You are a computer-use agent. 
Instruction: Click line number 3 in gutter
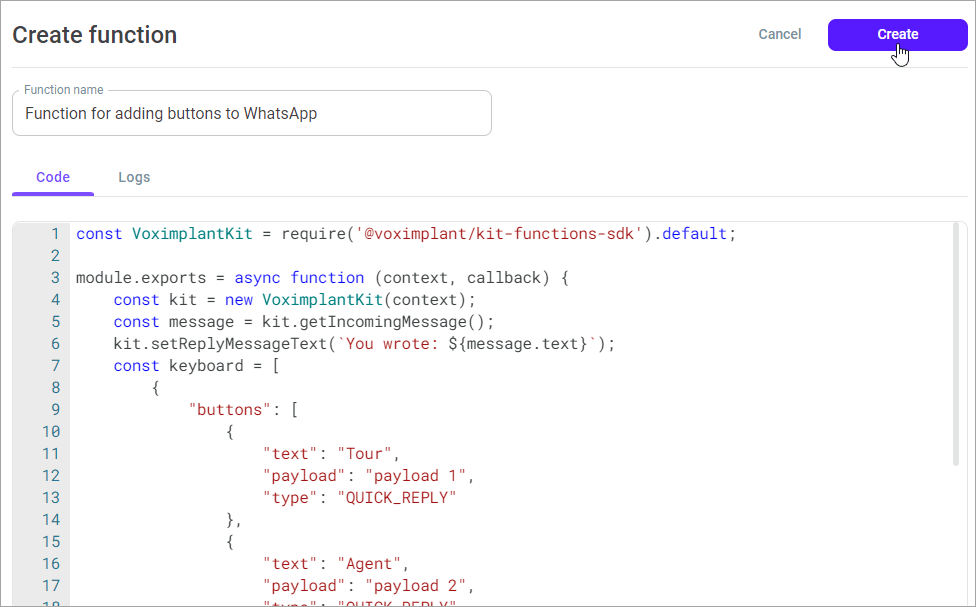pyautogui.click(x=55, y=278)
